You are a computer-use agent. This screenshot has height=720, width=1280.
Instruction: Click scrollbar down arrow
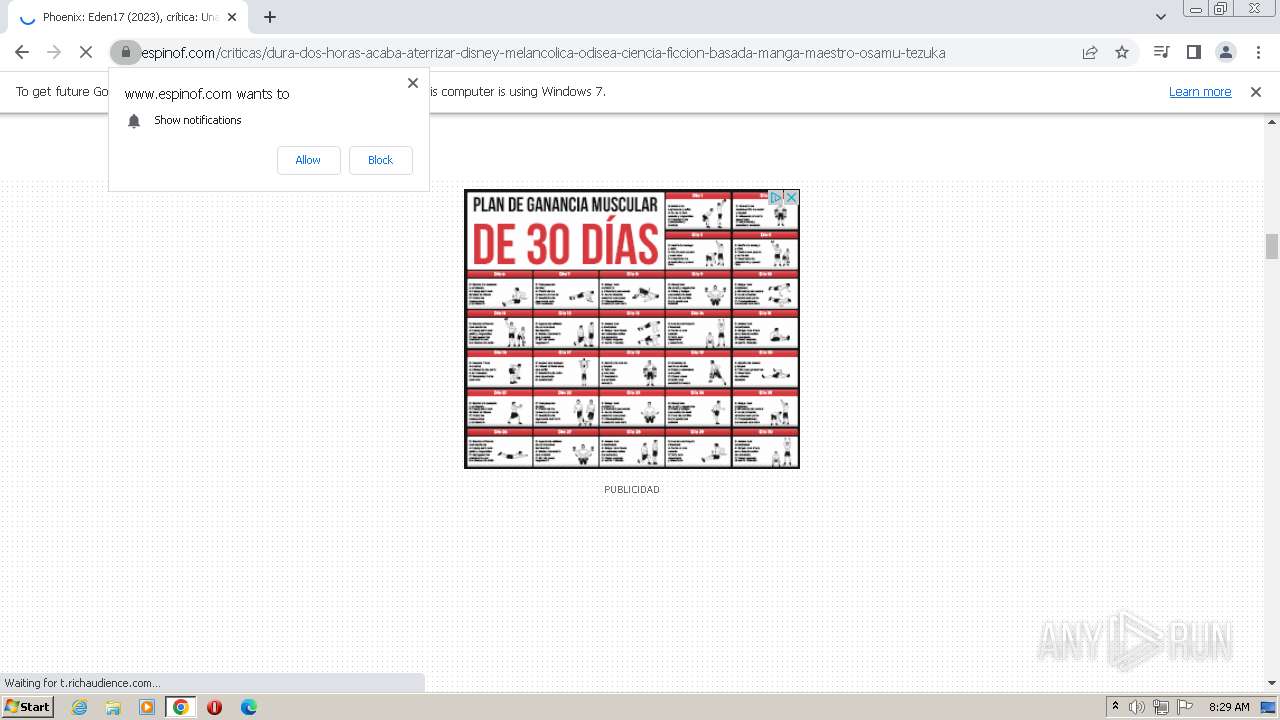coord(1272,683)
